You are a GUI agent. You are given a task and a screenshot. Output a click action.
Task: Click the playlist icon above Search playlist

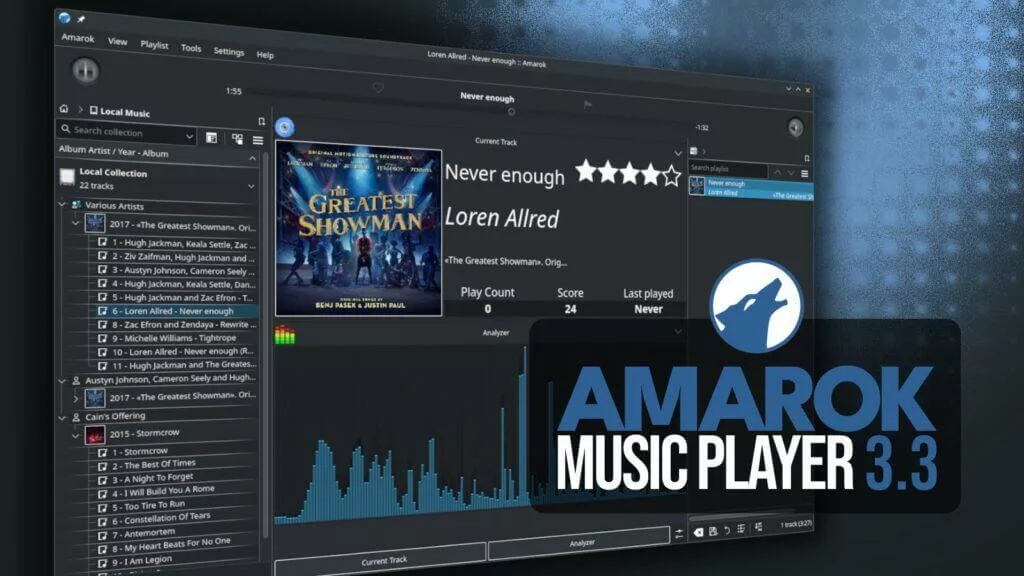tap(694, 151)
